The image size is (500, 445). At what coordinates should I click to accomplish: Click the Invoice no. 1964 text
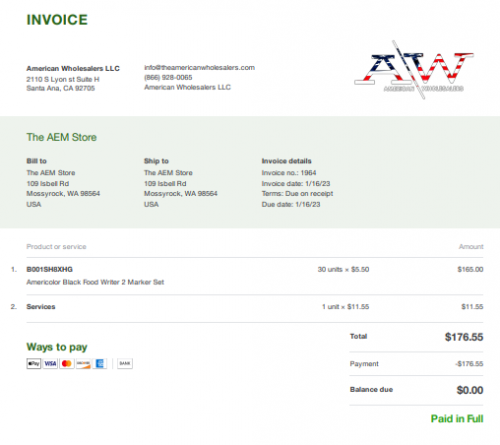click(x=289, y=173)
